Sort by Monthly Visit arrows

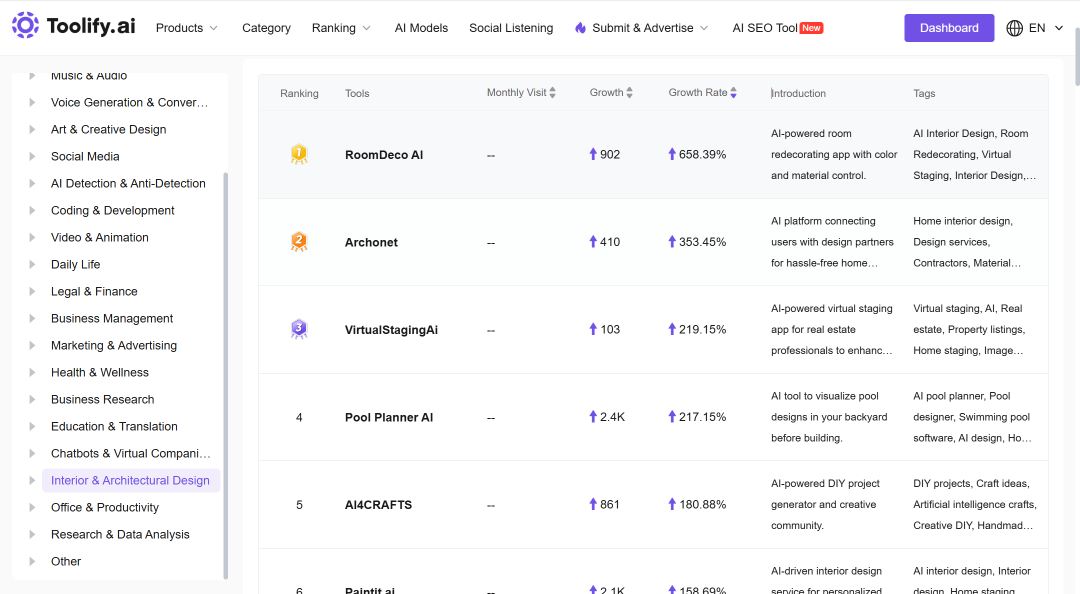click(552, 92)
